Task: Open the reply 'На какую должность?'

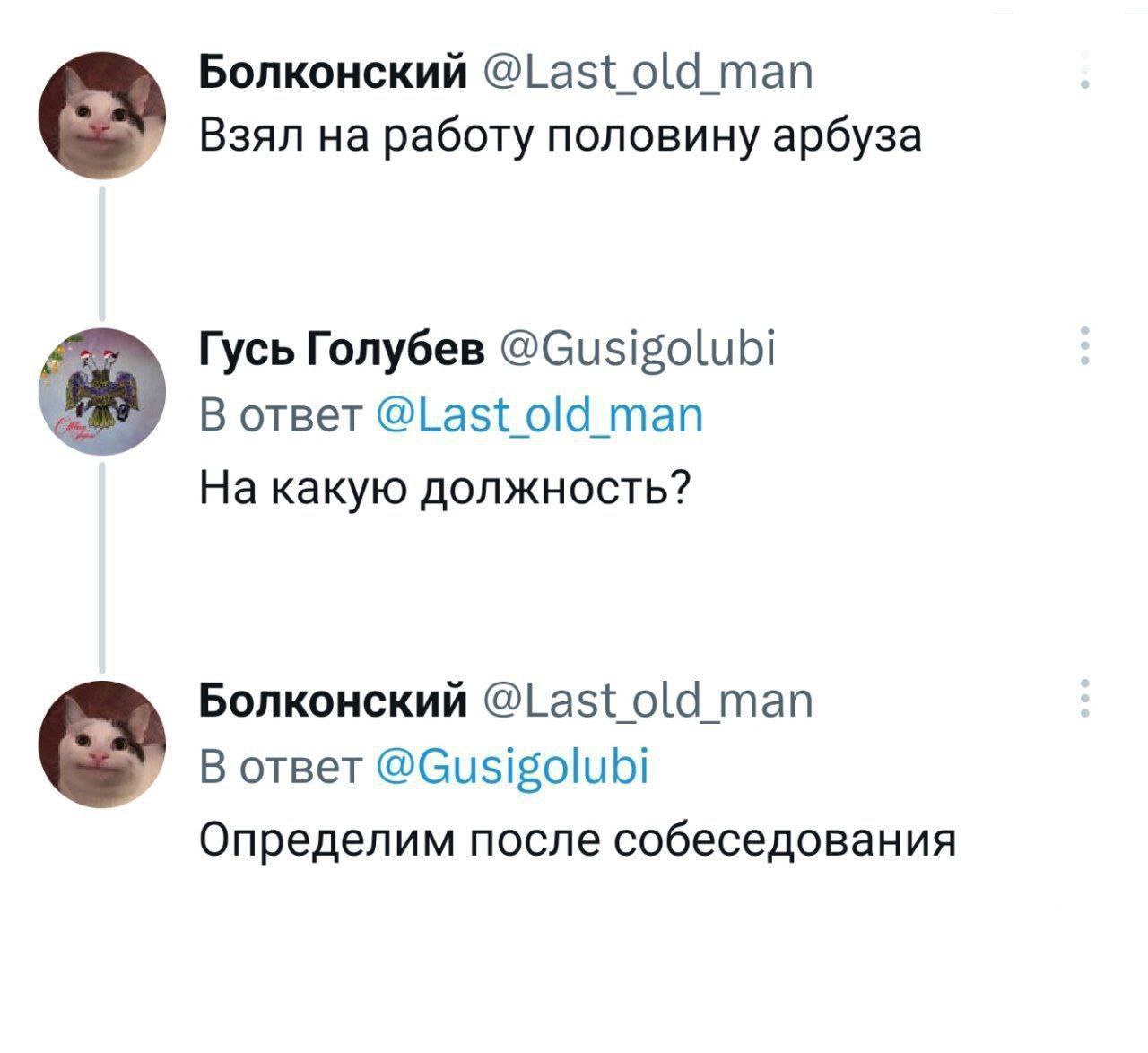Action: click(444, 488)
